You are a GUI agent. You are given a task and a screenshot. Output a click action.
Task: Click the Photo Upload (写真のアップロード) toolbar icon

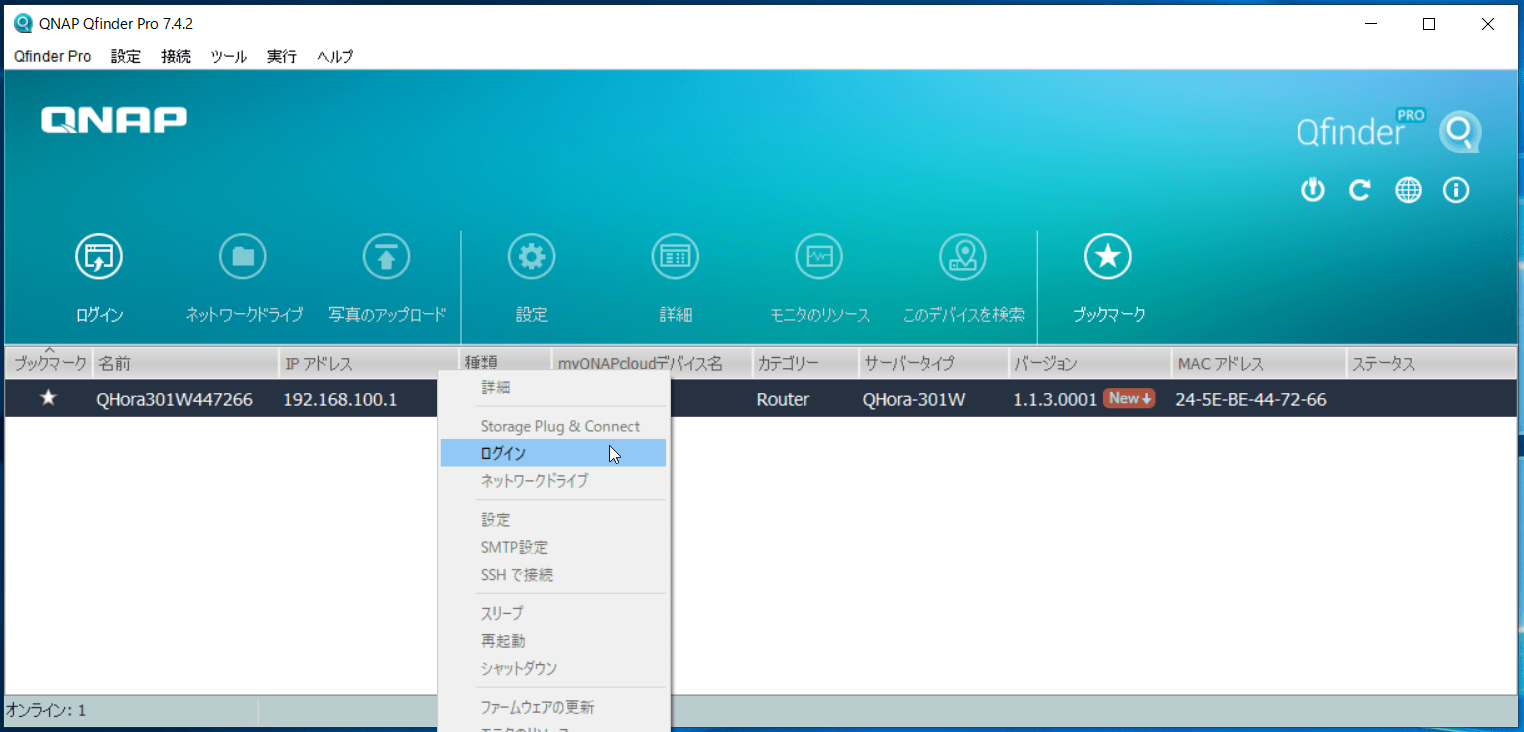[387, 258]
